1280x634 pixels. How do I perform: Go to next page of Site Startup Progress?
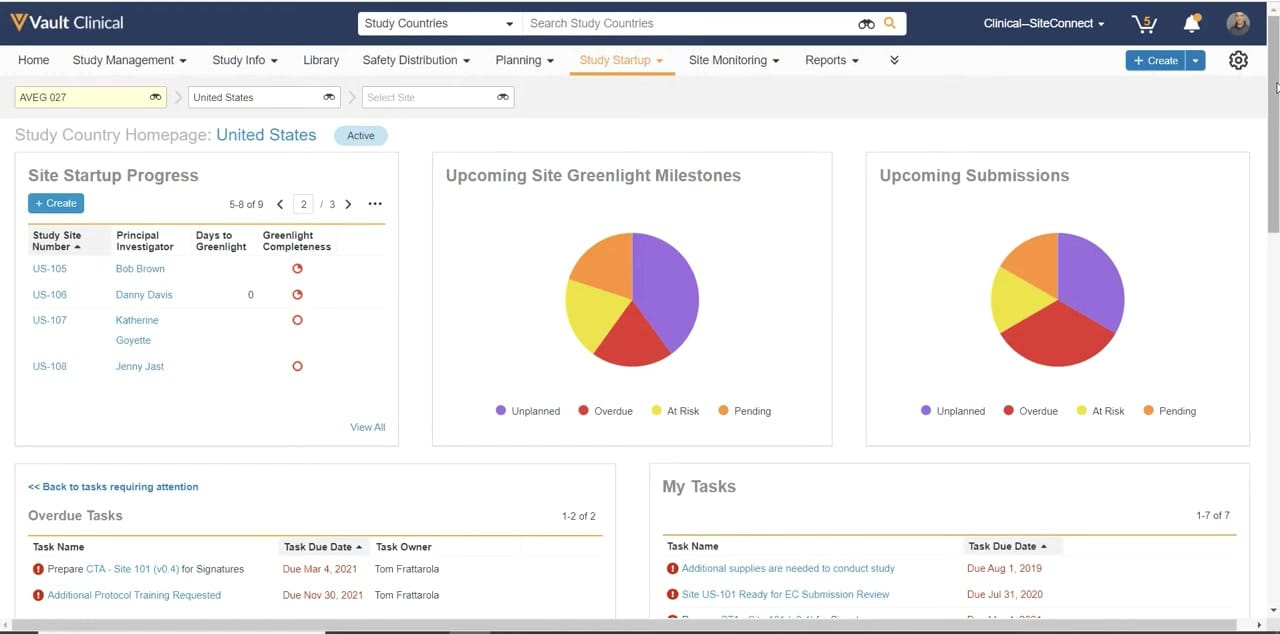click(x=348, y=204)
